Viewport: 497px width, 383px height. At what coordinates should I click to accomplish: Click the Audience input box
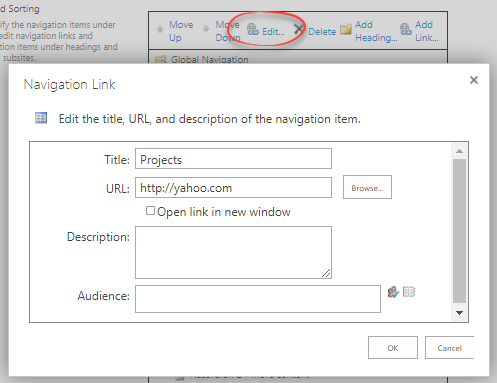[258, 299]
